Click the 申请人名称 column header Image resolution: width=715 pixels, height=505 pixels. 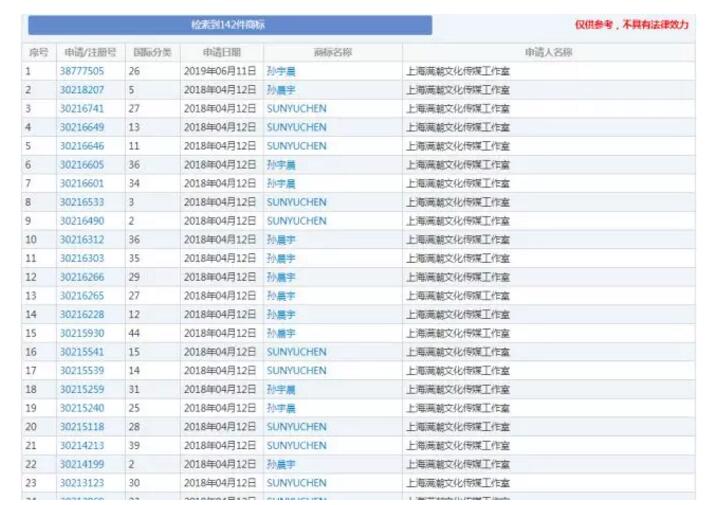click(548, 52)
